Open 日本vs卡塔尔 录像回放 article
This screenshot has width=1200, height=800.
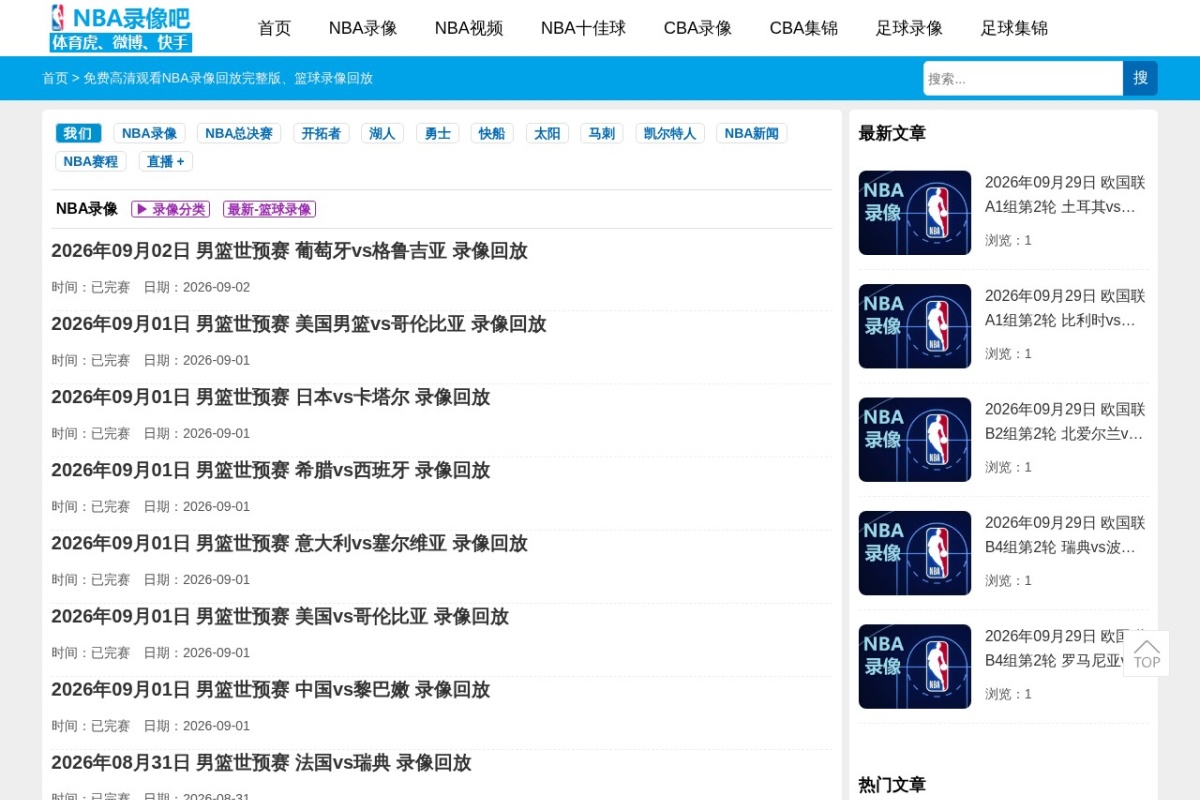coord(271,397)
